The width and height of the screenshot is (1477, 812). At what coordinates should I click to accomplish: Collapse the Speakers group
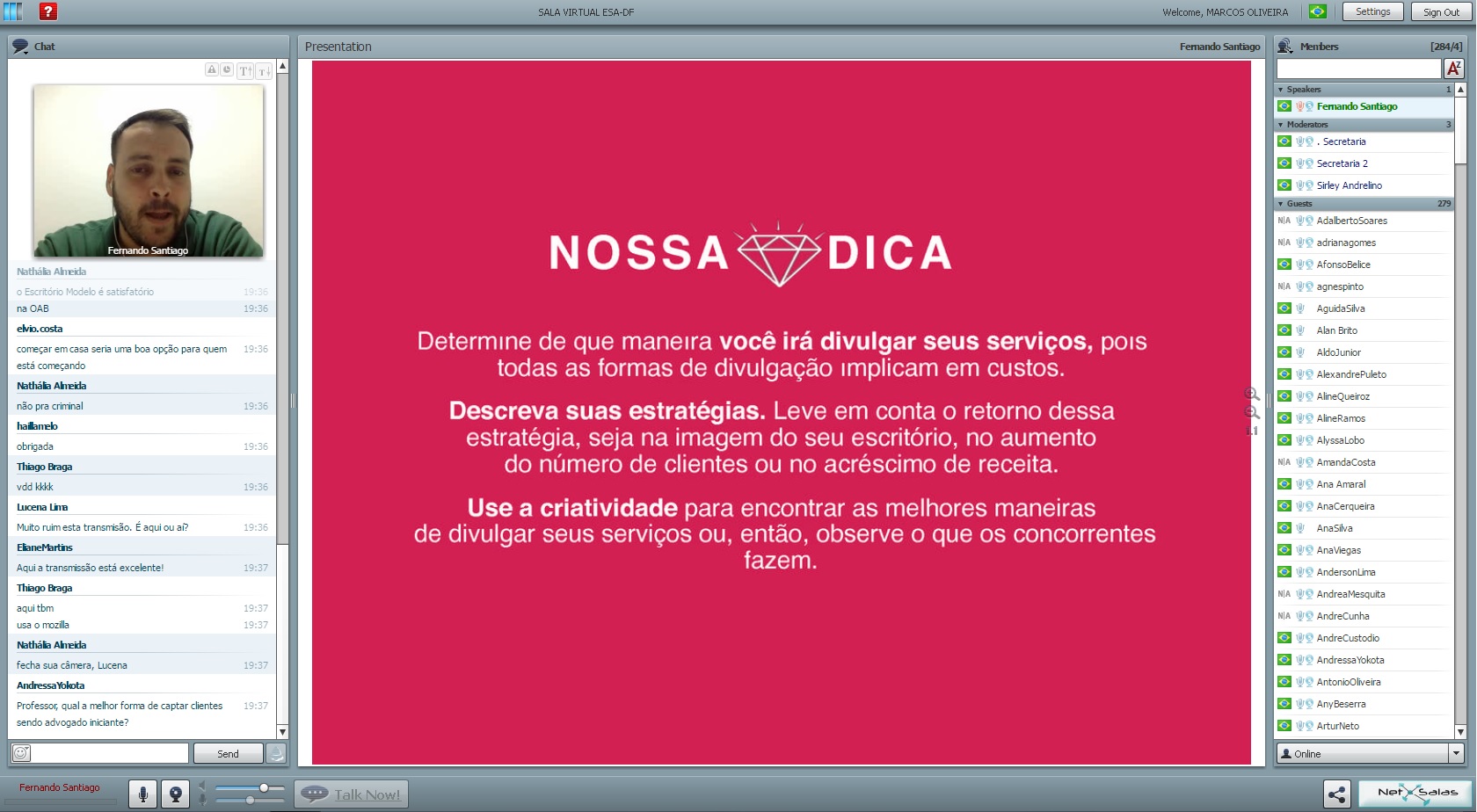point(1281,90)
